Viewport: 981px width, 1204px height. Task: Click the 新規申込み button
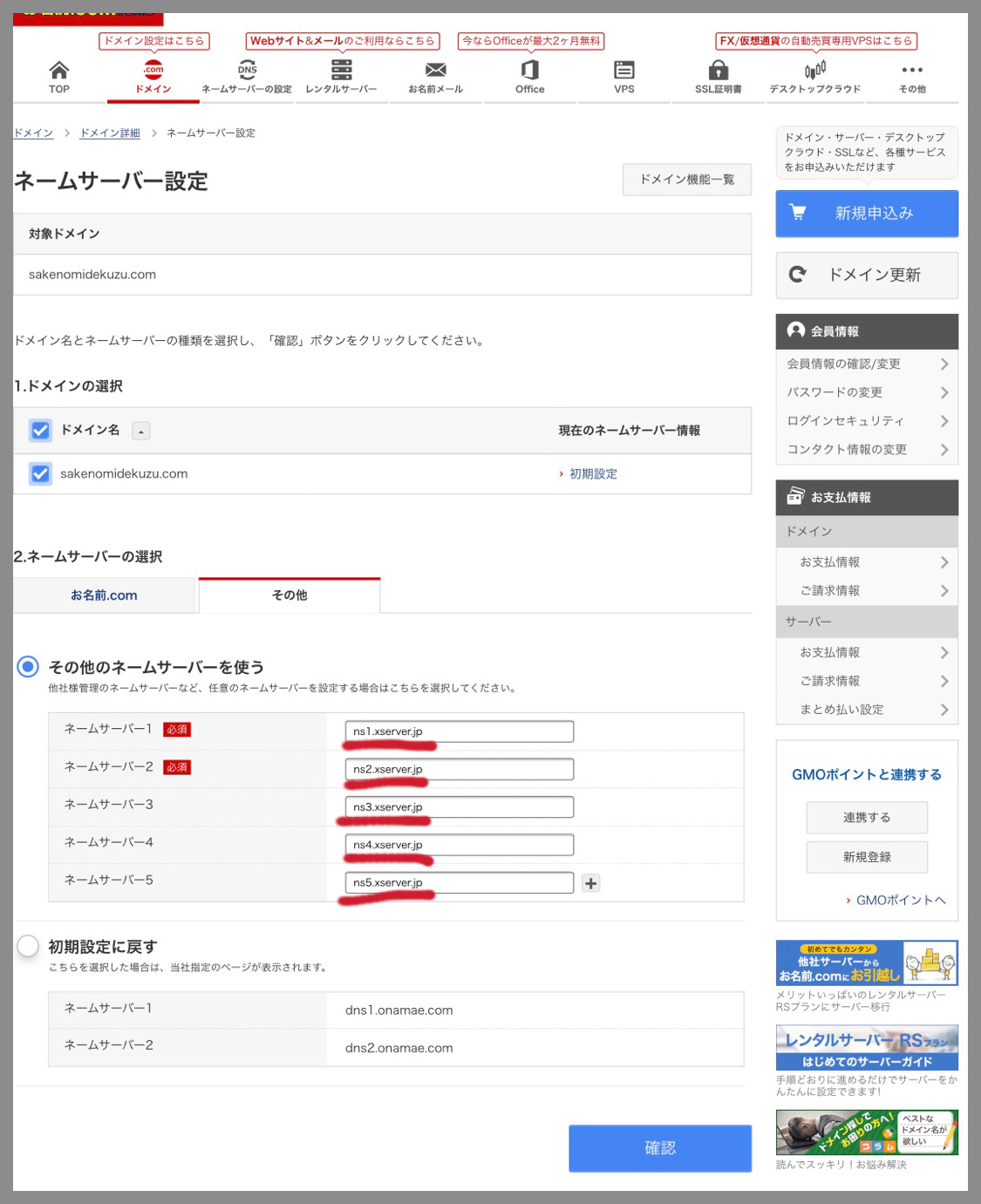[x=867, y=213]
